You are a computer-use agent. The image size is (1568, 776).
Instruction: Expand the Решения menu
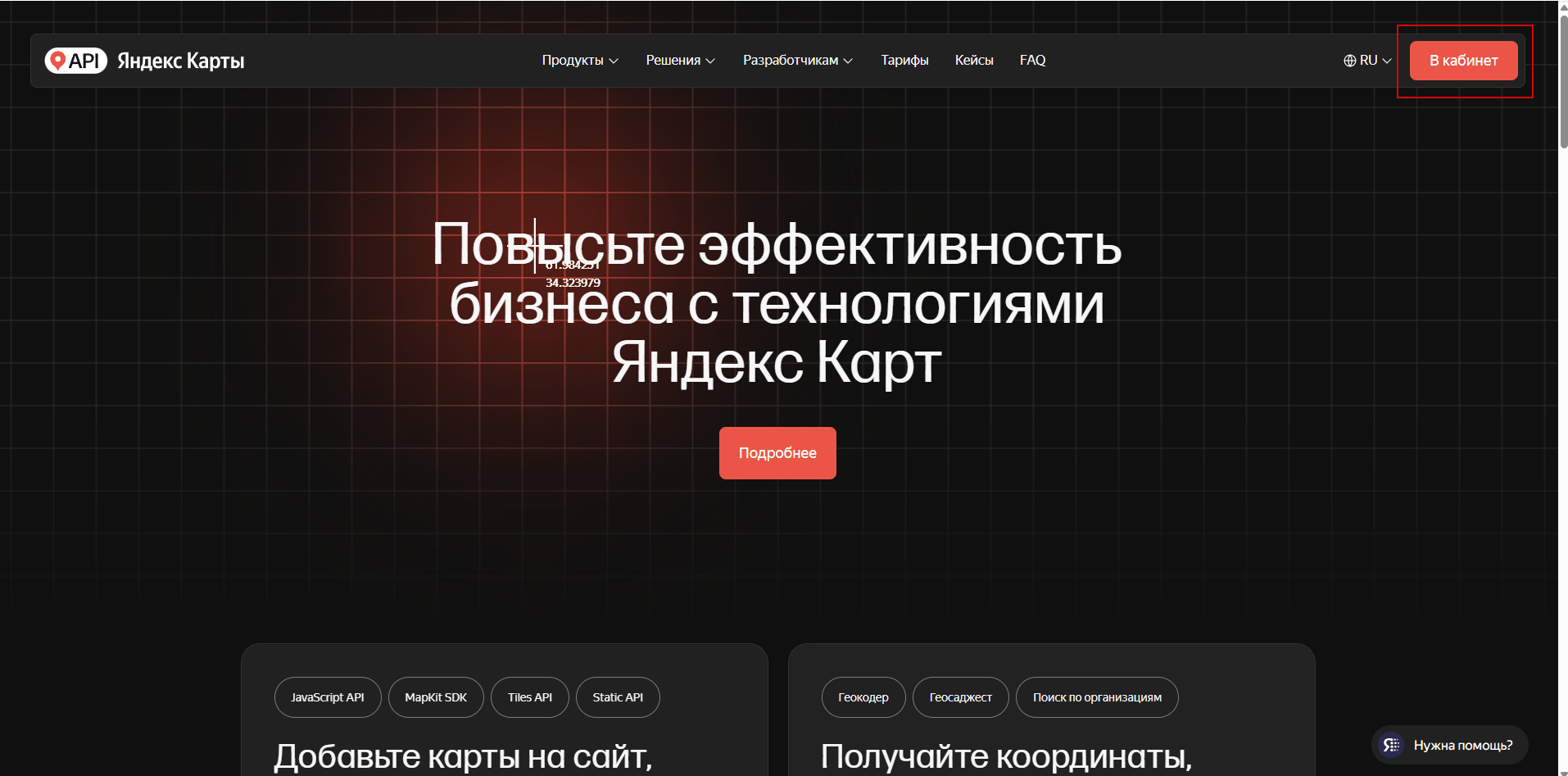pyautogui.click(x=681, y=61)
